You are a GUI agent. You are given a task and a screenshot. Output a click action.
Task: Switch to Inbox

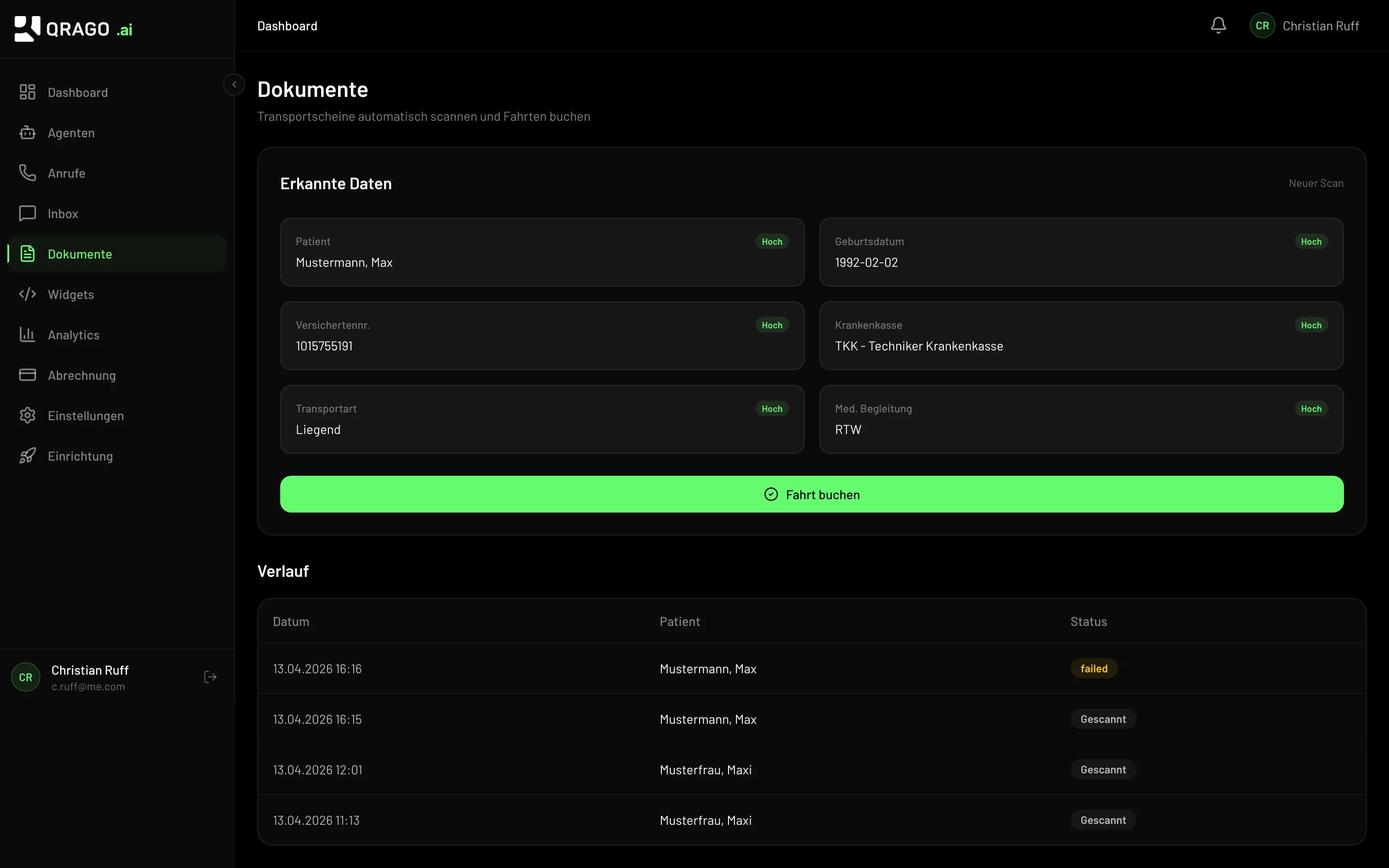click(117, 214)
